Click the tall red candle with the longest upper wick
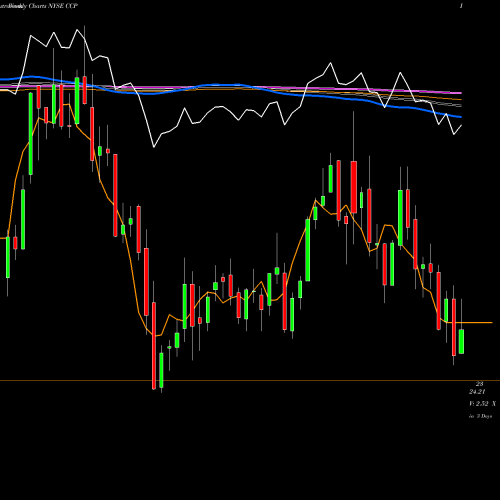This screenshot has height=500, width=500. point(354,187)
